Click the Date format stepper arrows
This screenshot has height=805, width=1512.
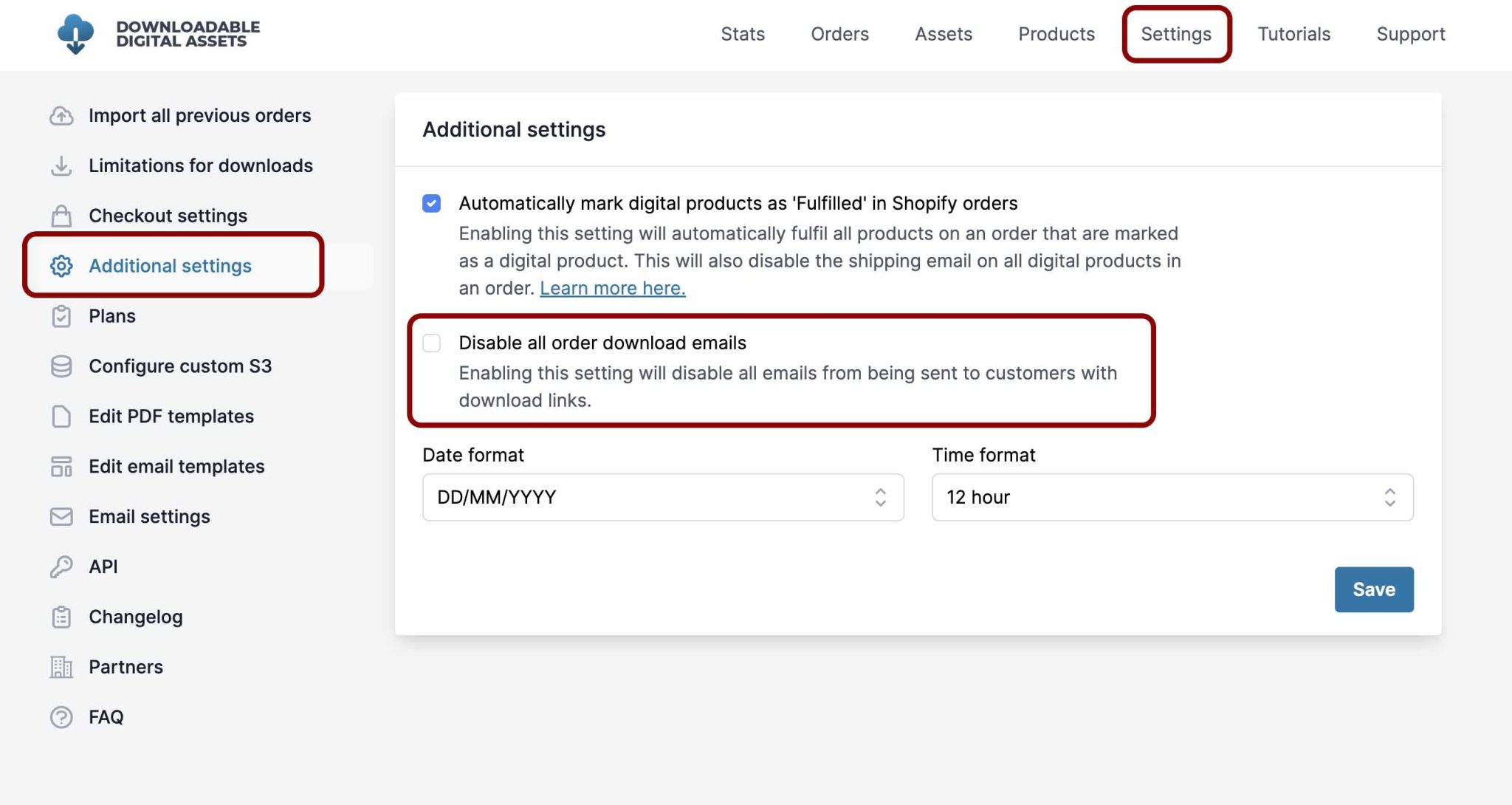click(880, 497)
